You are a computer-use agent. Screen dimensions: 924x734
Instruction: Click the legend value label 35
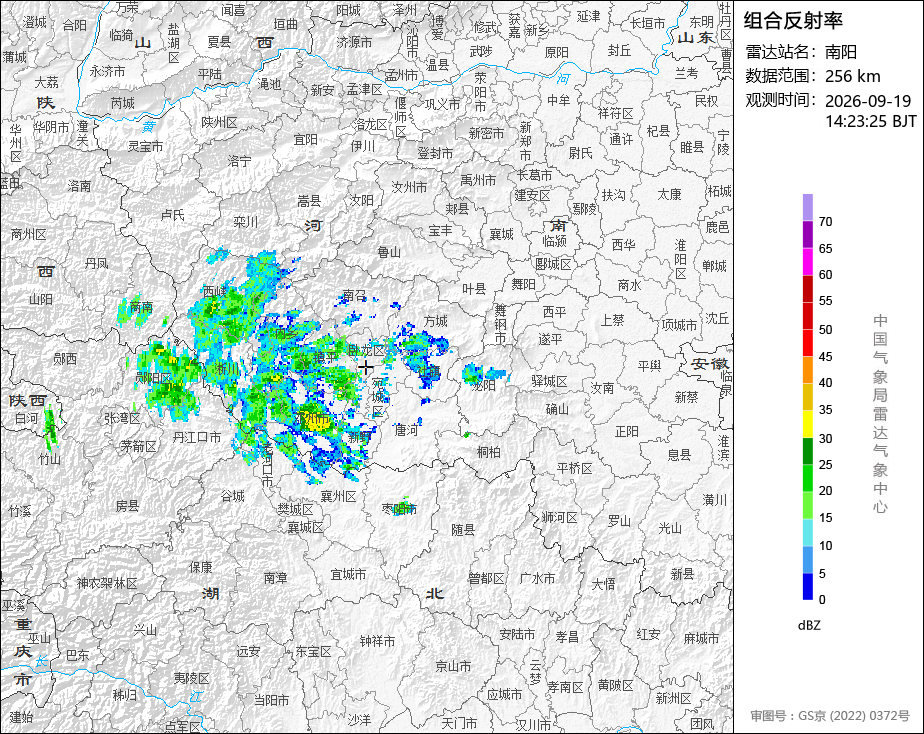(x=826, y=410)
